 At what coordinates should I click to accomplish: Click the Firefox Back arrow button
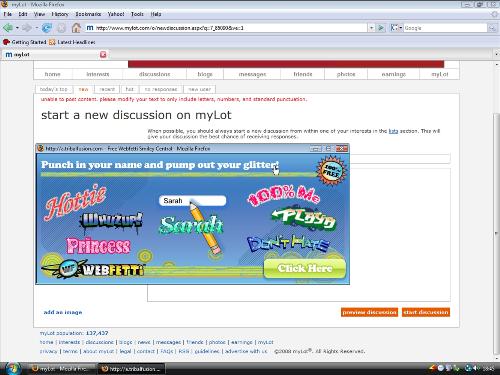tap(8, 28)
